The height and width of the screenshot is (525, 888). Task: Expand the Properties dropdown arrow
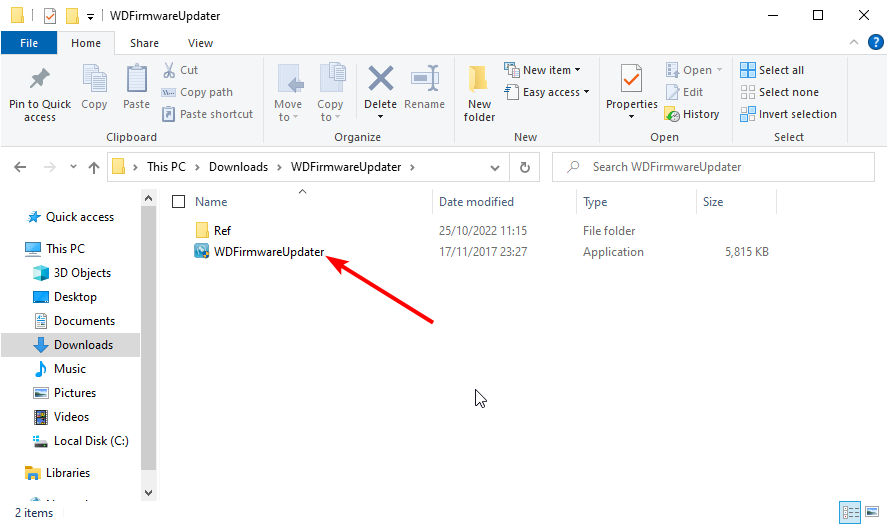click(631, 117)
